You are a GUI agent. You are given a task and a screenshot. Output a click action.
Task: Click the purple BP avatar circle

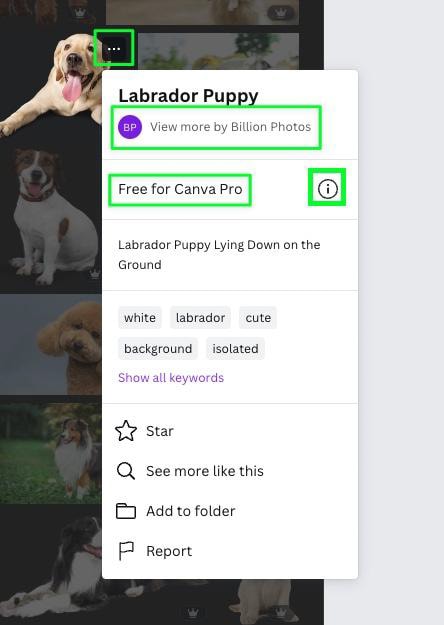pyautogui.click(x=130, y=127)
